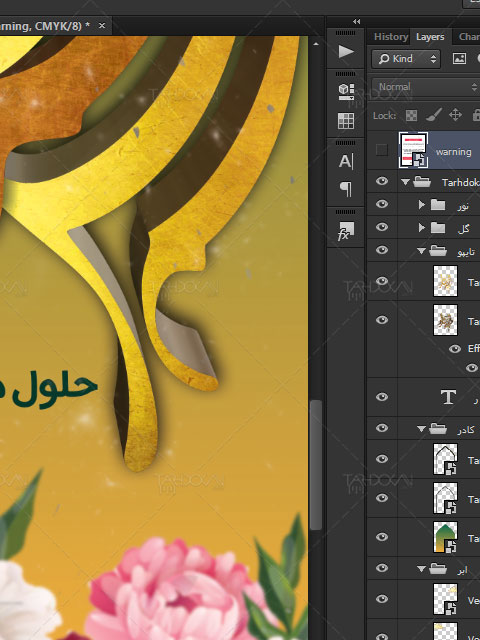Open the Character panel icon

point(346,161)
